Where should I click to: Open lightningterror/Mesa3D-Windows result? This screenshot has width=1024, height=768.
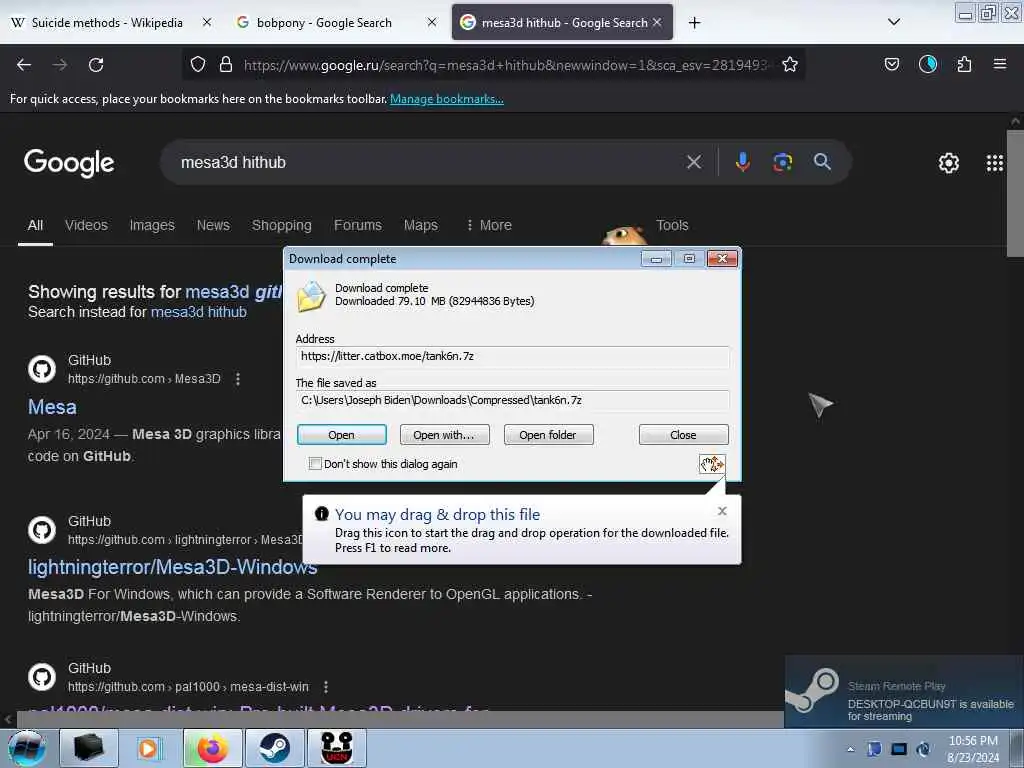172,567
